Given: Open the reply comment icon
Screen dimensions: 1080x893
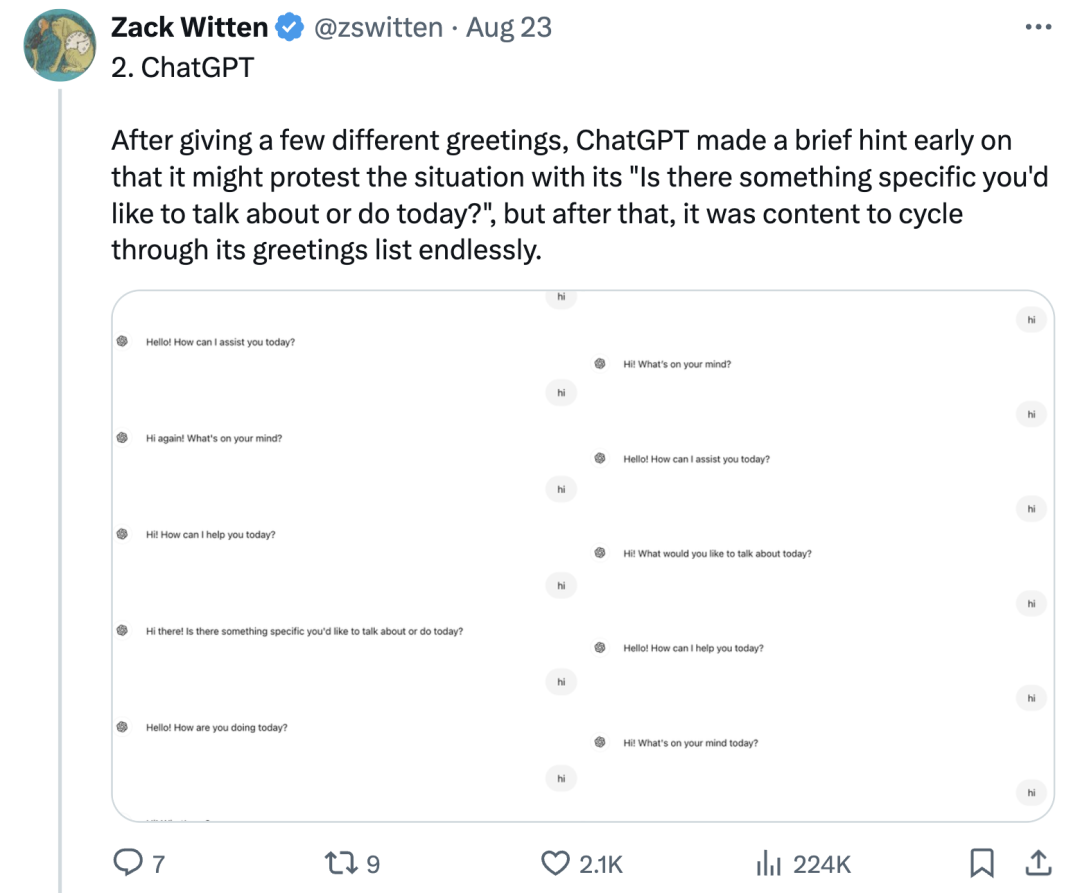Looking at the screenshot, I should [127, 863].
